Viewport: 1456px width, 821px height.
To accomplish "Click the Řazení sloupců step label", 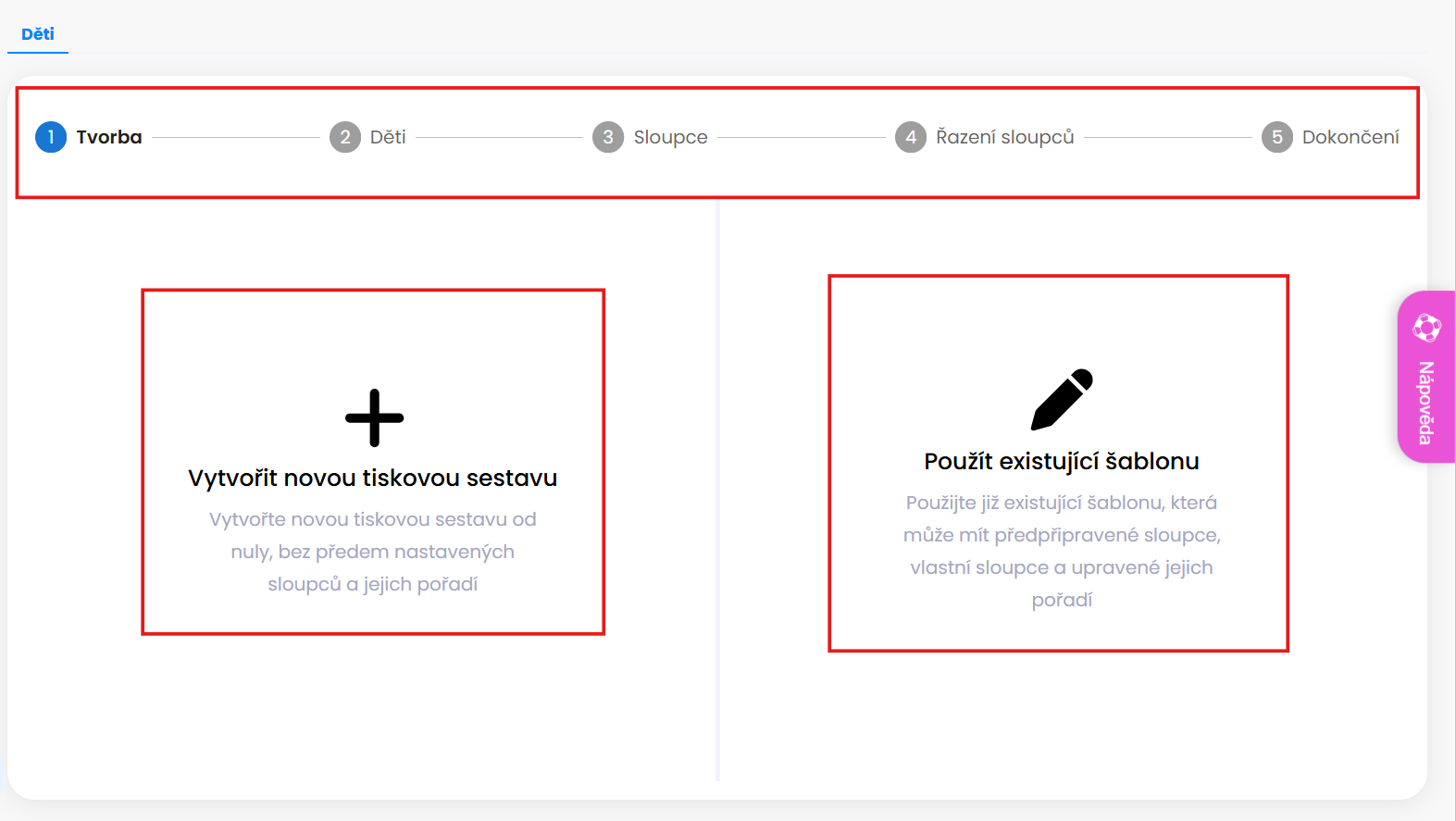I will [1005, 137].
